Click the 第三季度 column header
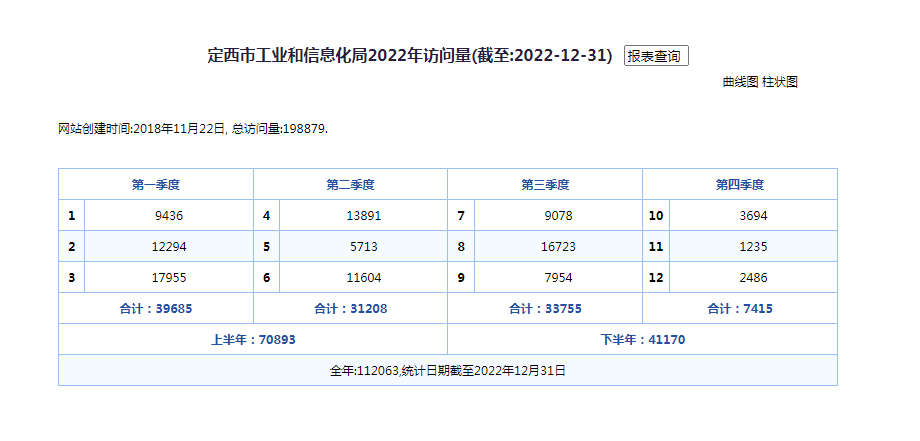920x441 pixels. [x=545, y=185]
